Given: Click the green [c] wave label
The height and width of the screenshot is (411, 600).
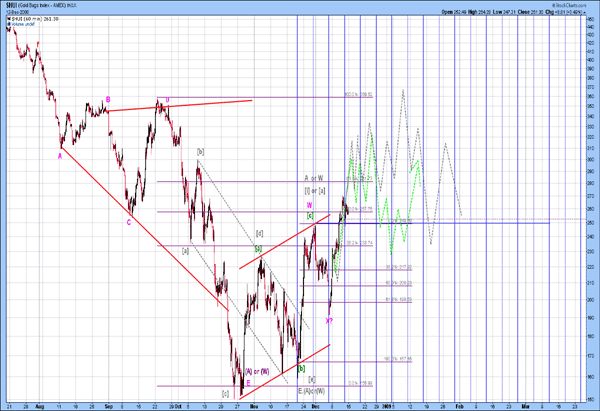Looking at the screenshot, I should pyautogui.click(x=310, y=215).
